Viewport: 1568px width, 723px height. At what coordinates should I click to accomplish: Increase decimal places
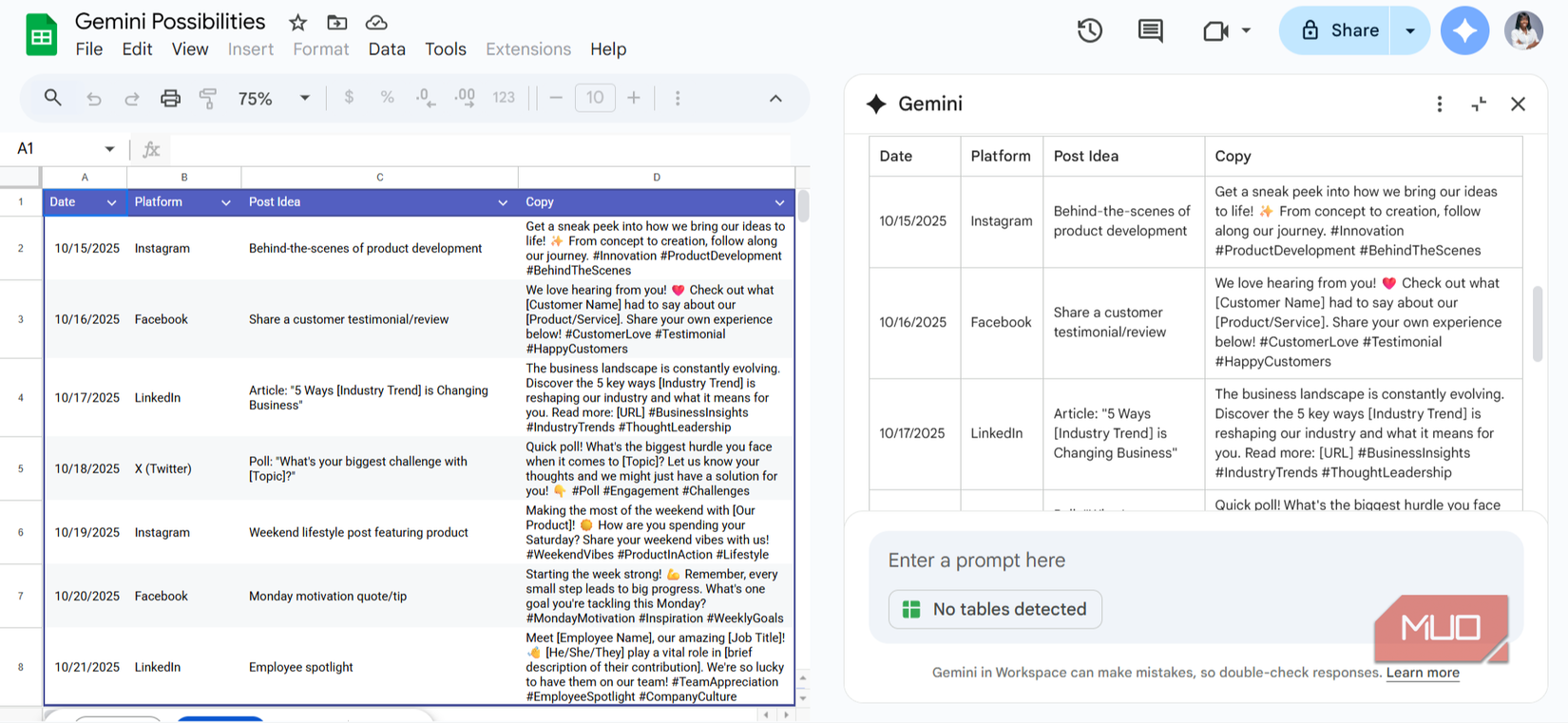(464, 97)
